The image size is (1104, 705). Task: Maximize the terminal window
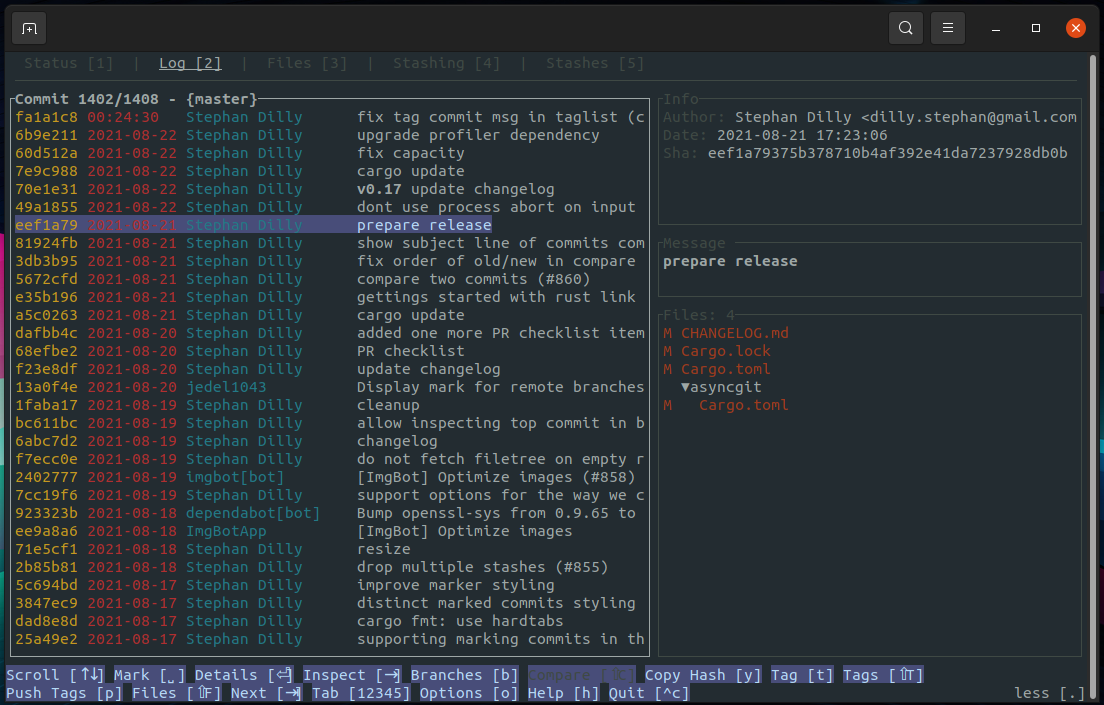click(1036, 28)
